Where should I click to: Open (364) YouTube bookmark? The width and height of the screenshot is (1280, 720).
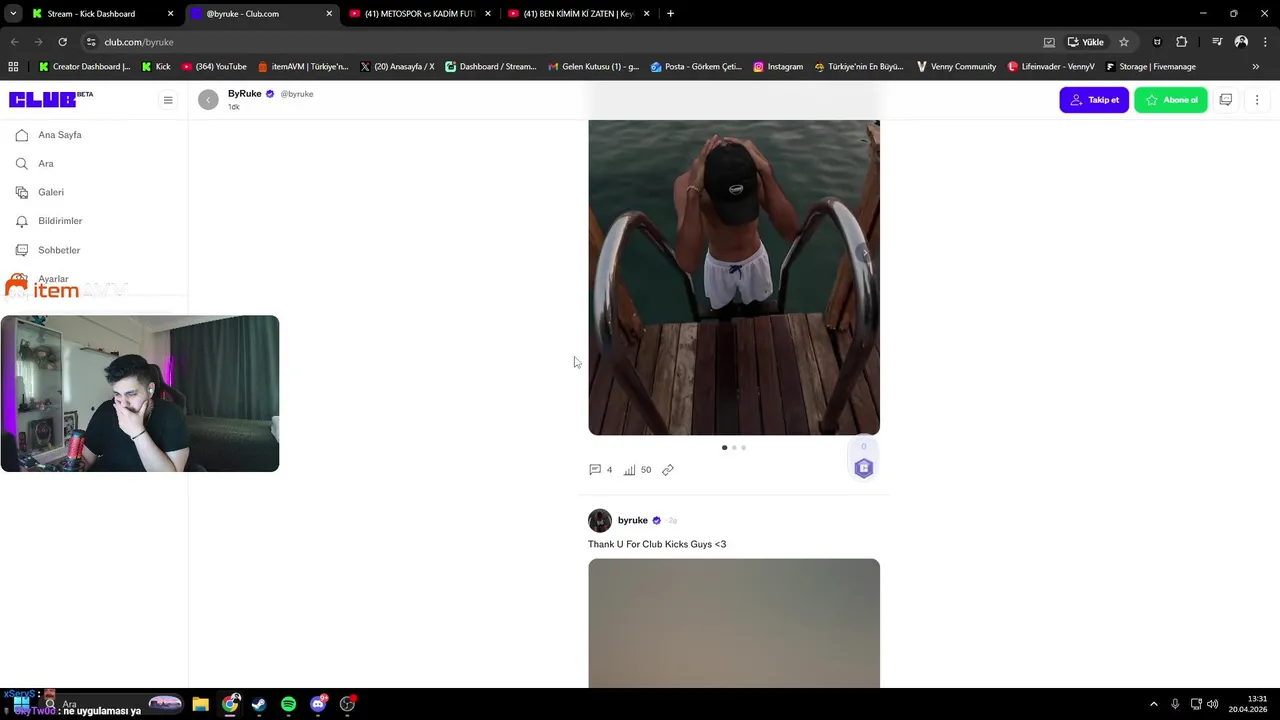click(214, 66)
